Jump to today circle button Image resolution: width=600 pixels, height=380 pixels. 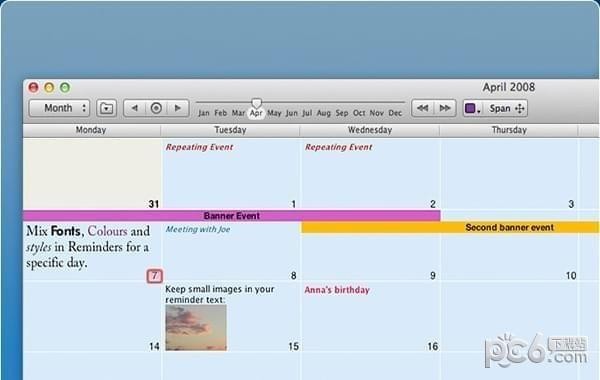(x=156, y=108)
